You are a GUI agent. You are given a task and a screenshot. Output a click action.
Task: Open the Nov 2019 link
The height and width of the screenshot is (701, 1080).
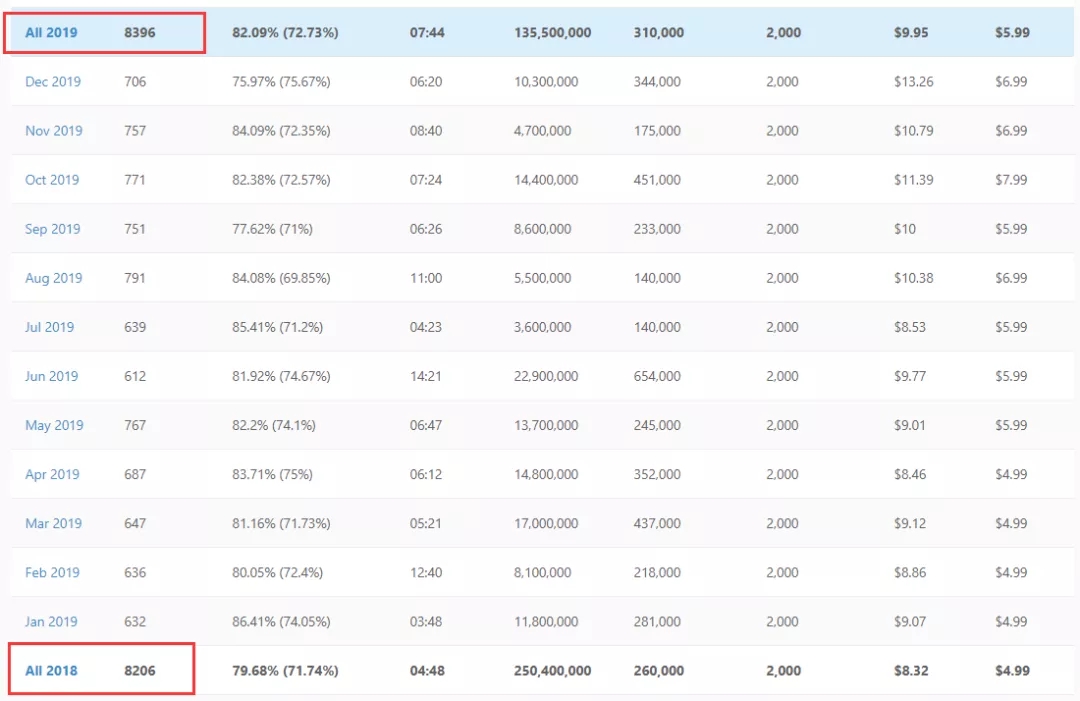pos(53,130)
